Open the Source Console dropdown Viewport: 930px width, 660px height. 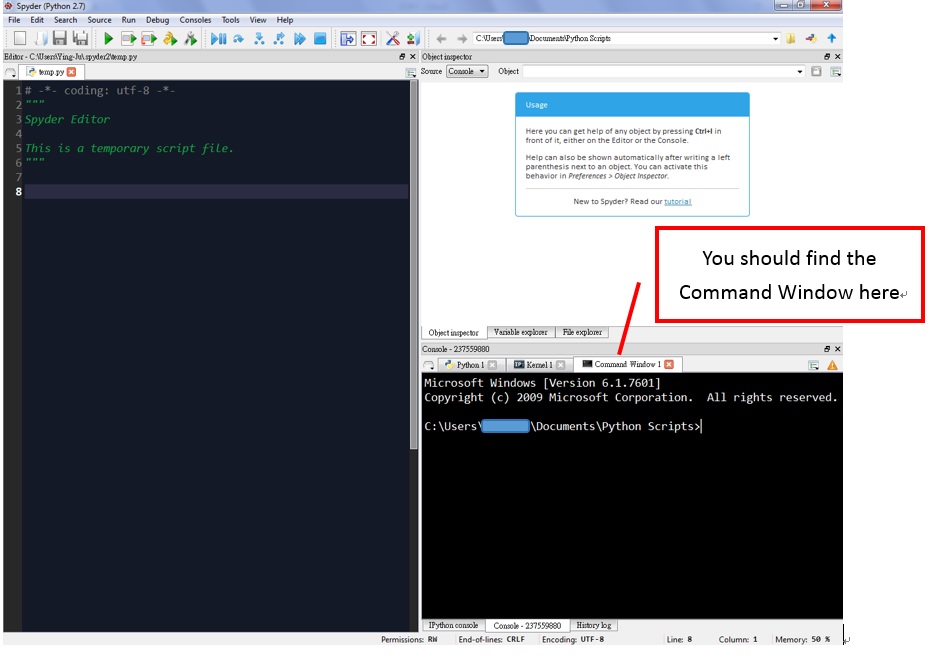click(x=467, y=72)
